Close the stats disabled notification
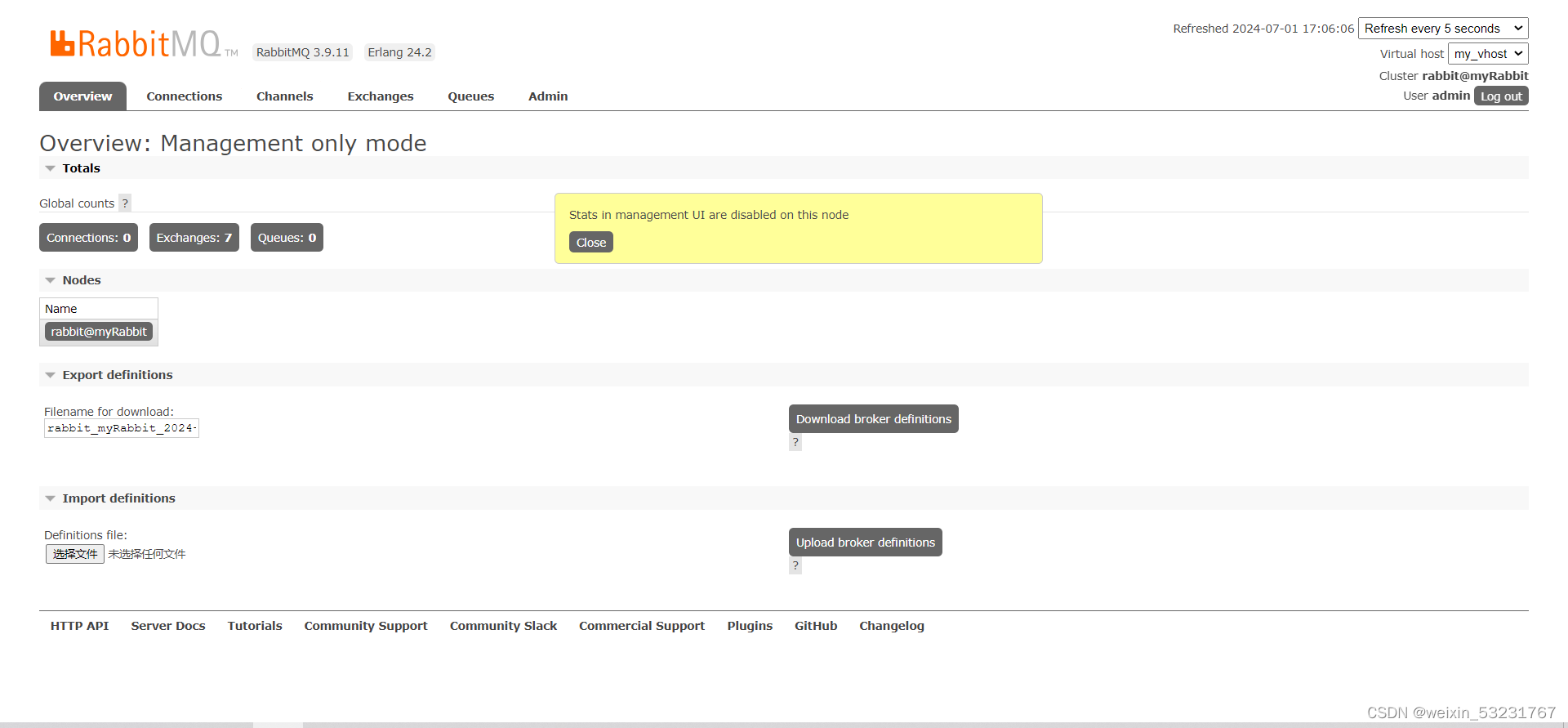Screen dimensions: 1568x728 (591, 243)
